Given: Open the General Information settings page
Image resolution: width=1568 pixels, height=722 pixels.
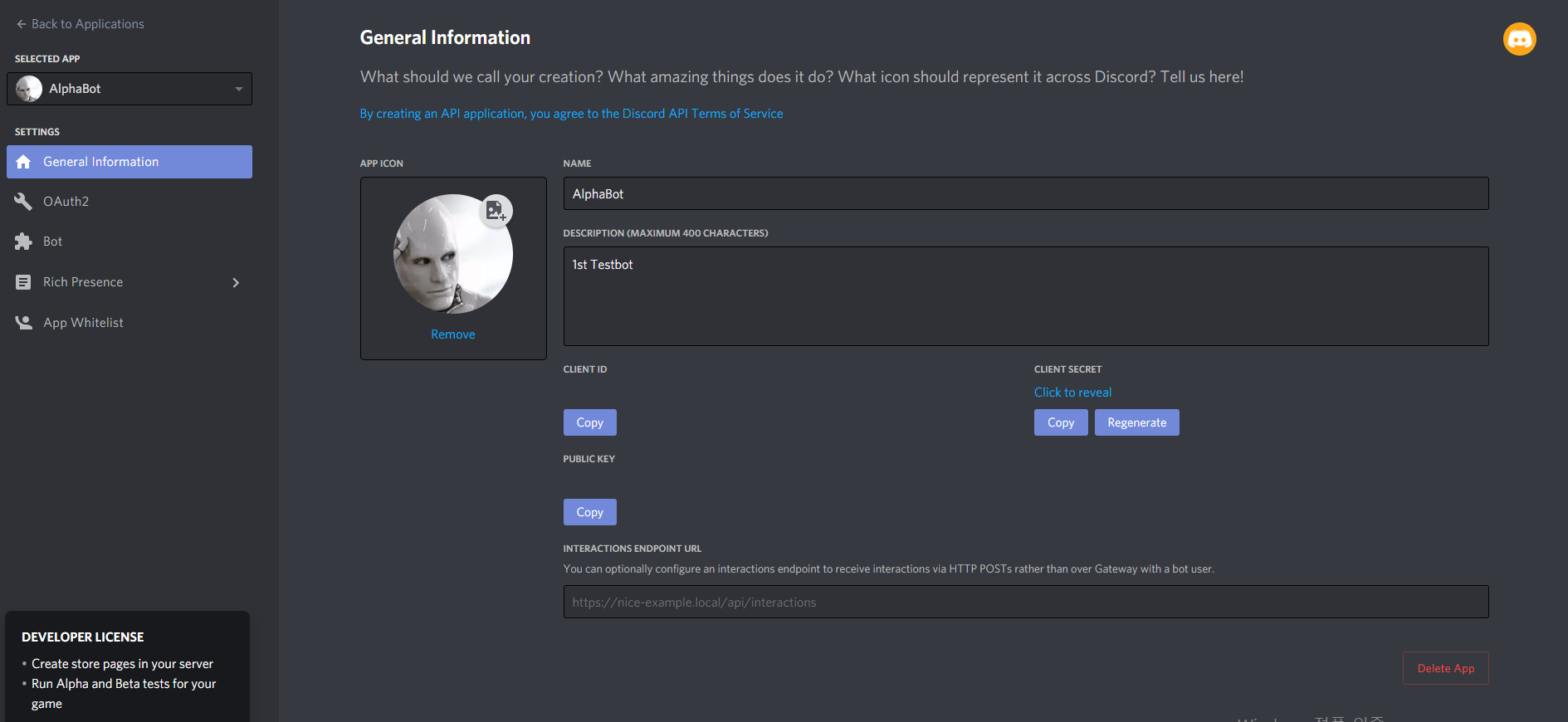Looking at the screenshot, I should 129,162.
